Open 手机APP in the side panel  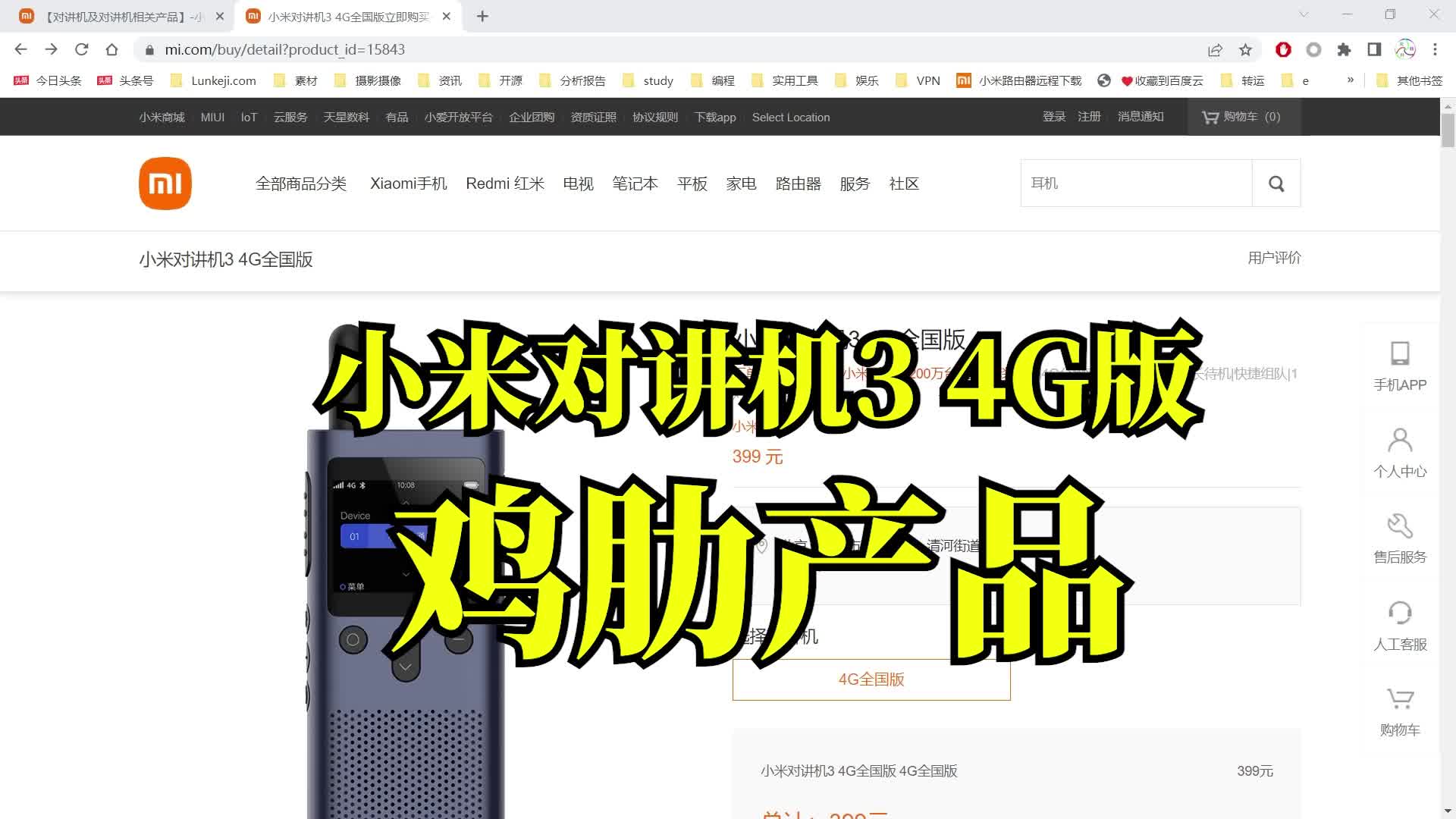pyautogui.click(x=1400, y=366)
